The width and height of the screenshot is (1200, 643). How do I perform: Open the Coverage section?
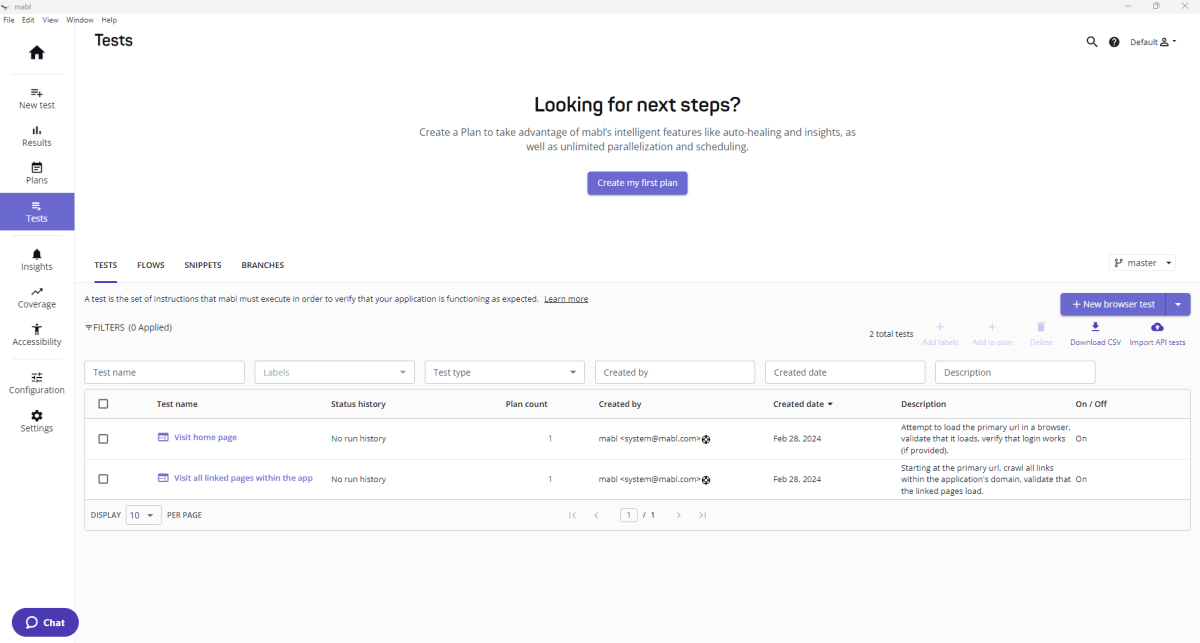coord(36,297)
